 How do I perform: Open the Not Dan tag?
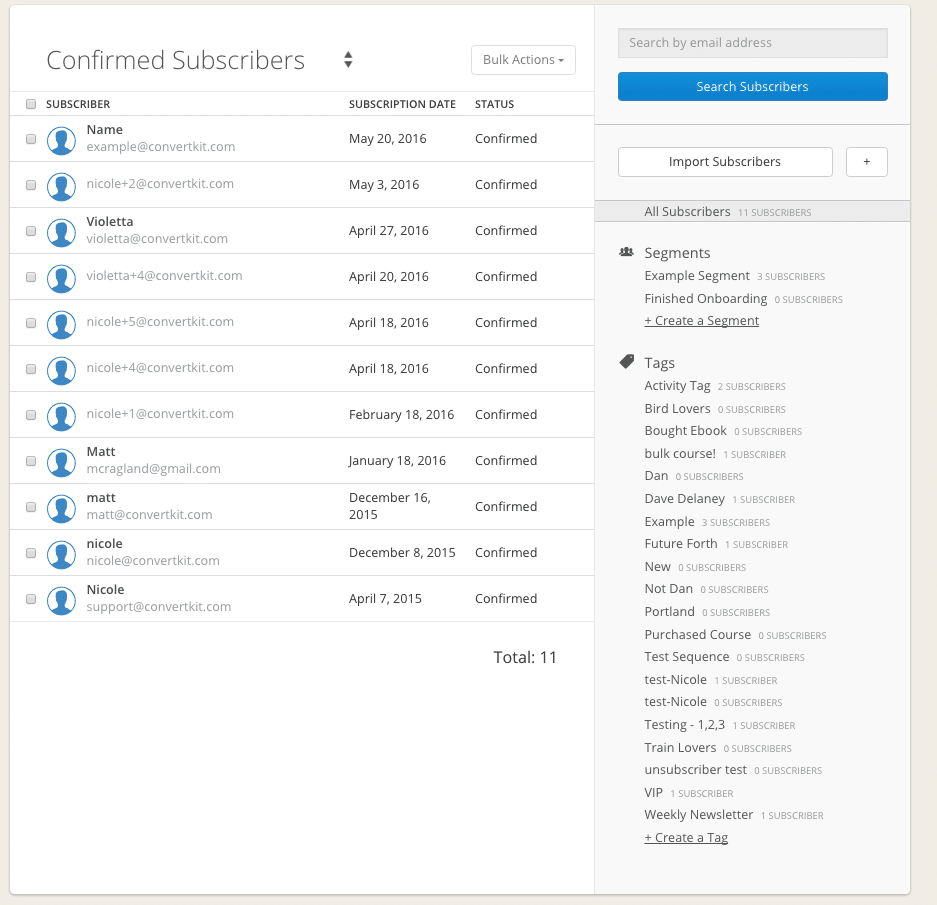pyautogui.click(x=668, y=589)
